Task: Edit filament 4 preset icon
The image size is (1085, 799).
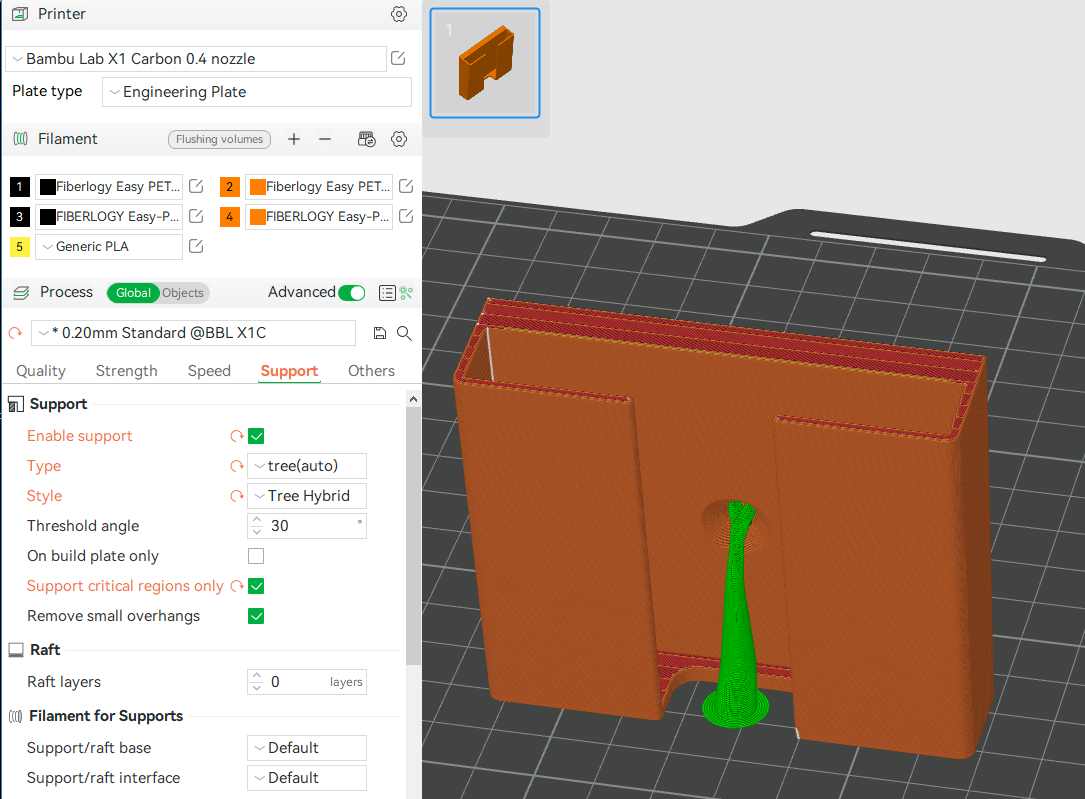Action: (x=406, y=216)
